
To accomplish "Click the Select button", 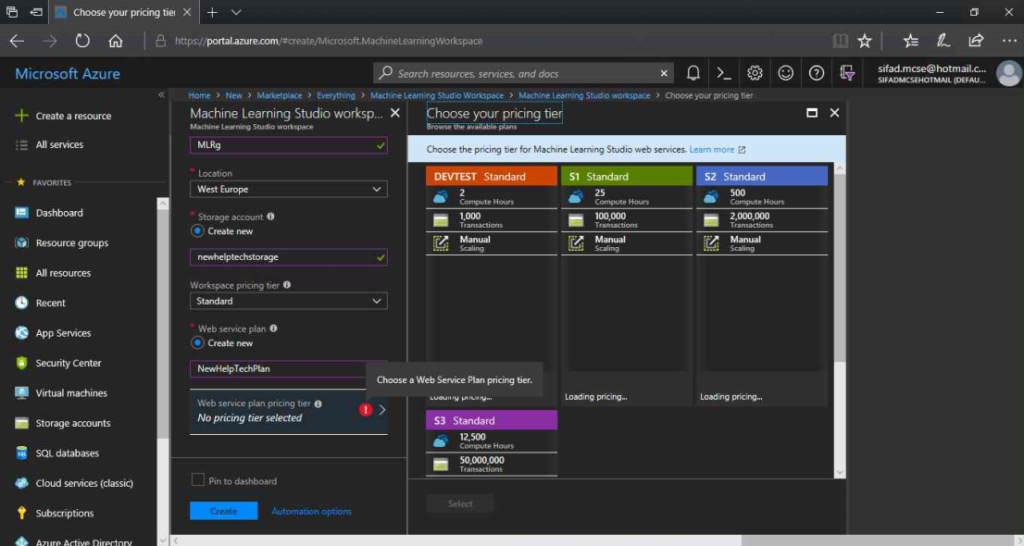I will point(460,504).
